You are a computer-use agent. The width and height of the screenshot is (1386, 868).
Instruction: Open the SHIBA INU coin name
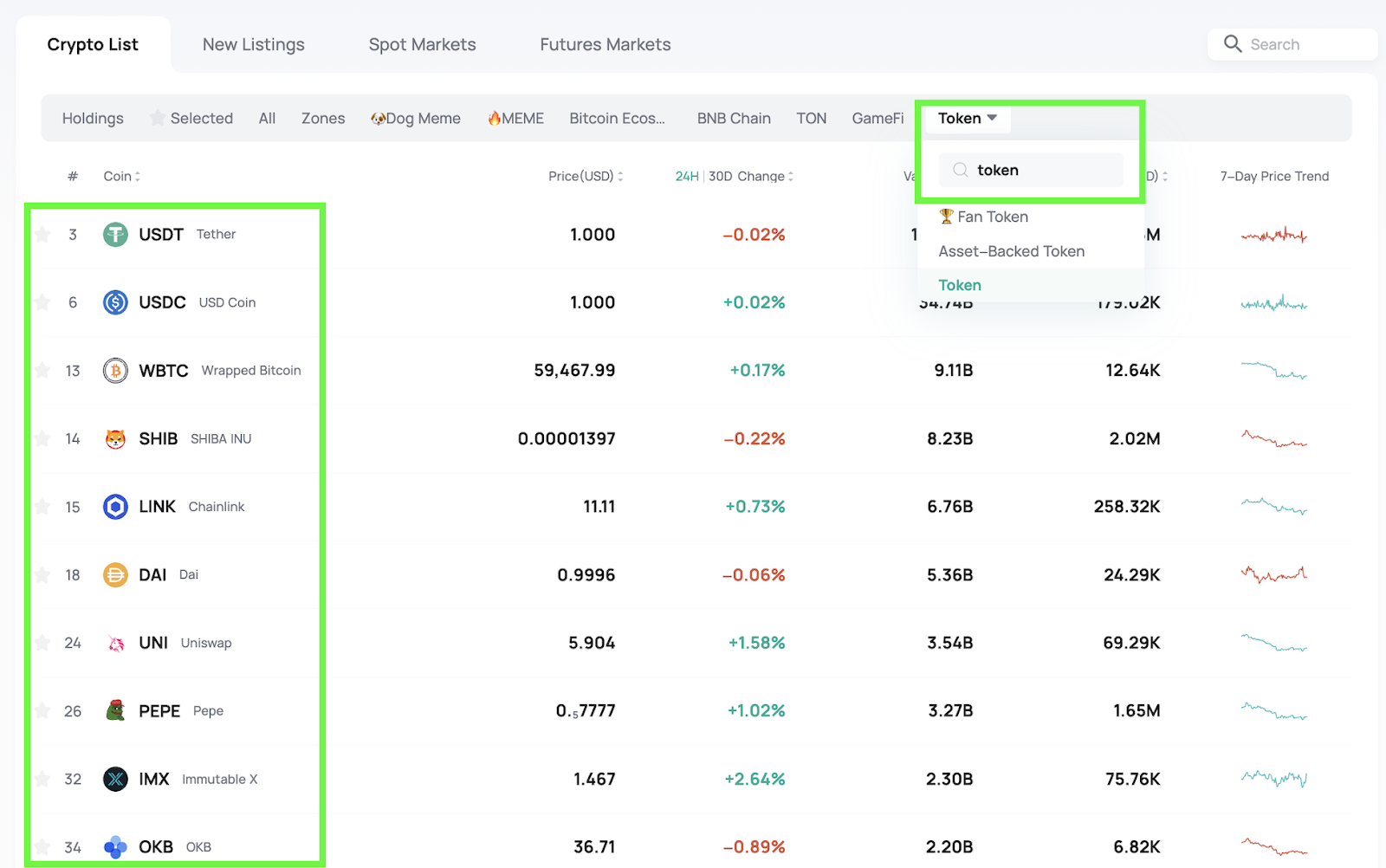(x=221, y=439)
